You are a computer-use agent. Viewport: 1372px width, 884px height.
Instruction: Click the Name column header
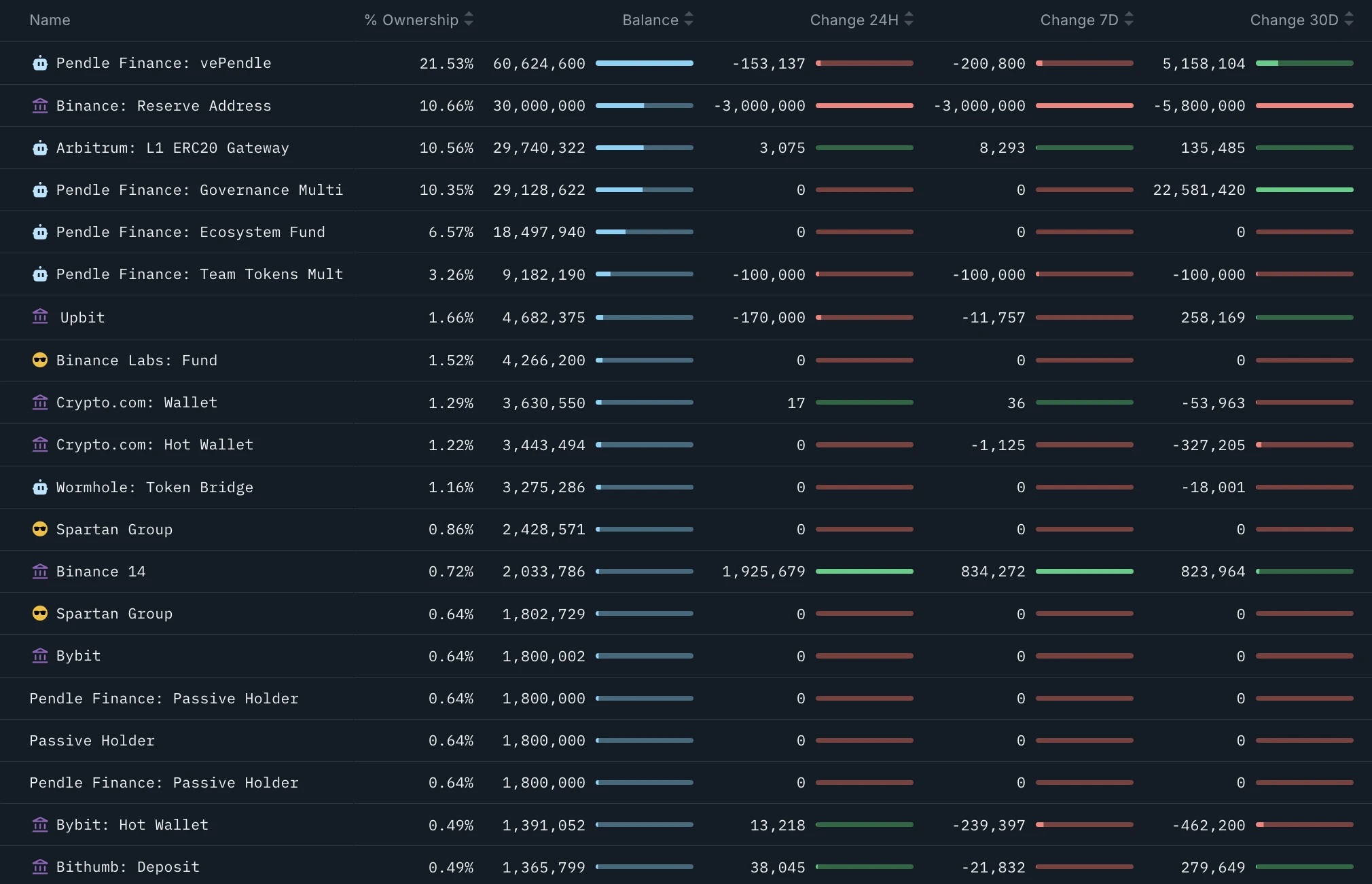[x=50, y=20]
